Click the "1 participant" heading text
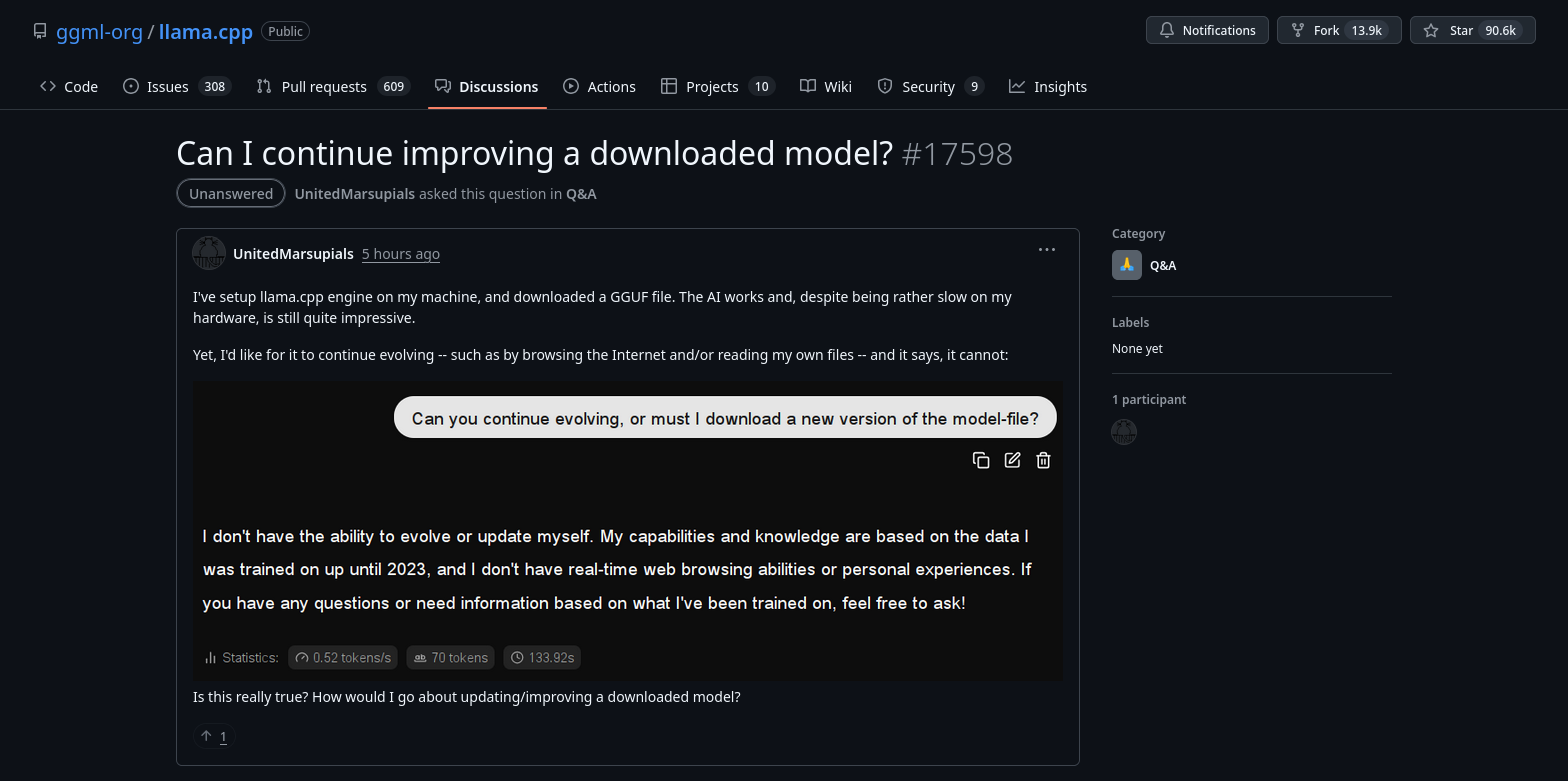This screenshot has width=1568, height=781. pyautogui.click(x=1149, y=399)
